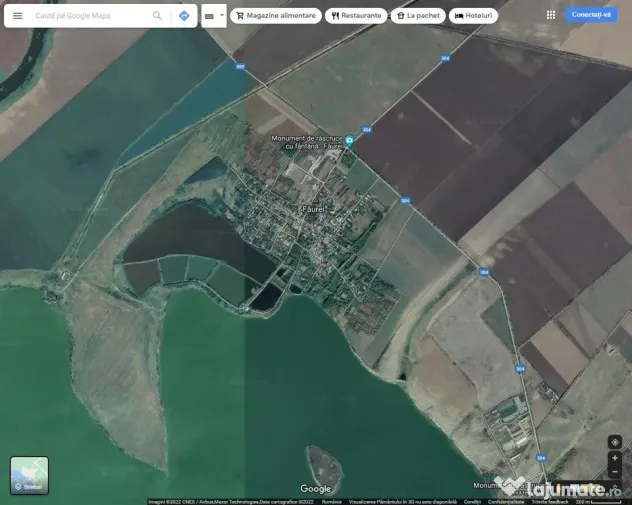Focus the Căutați pe Google Maps field
632x505 pixels.
point(88,16)
